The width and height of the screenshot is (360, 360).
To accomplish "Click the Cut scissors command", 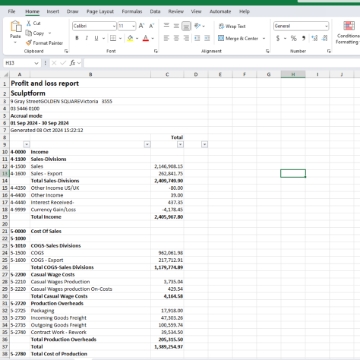I will pos(33,23).
